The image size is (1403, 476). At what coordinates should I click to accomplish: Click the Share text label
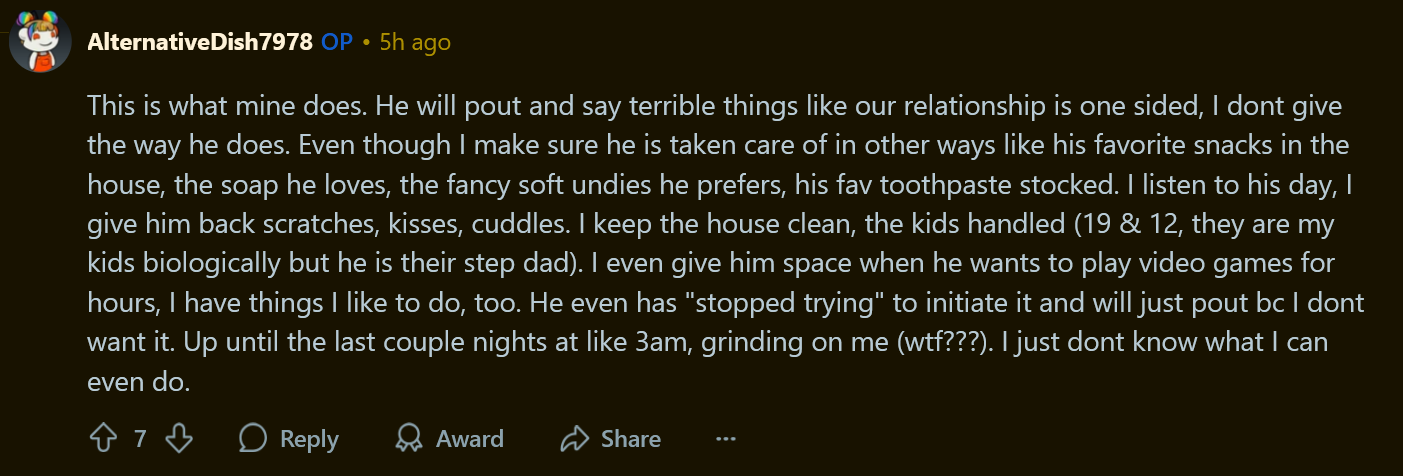(631, 439)
